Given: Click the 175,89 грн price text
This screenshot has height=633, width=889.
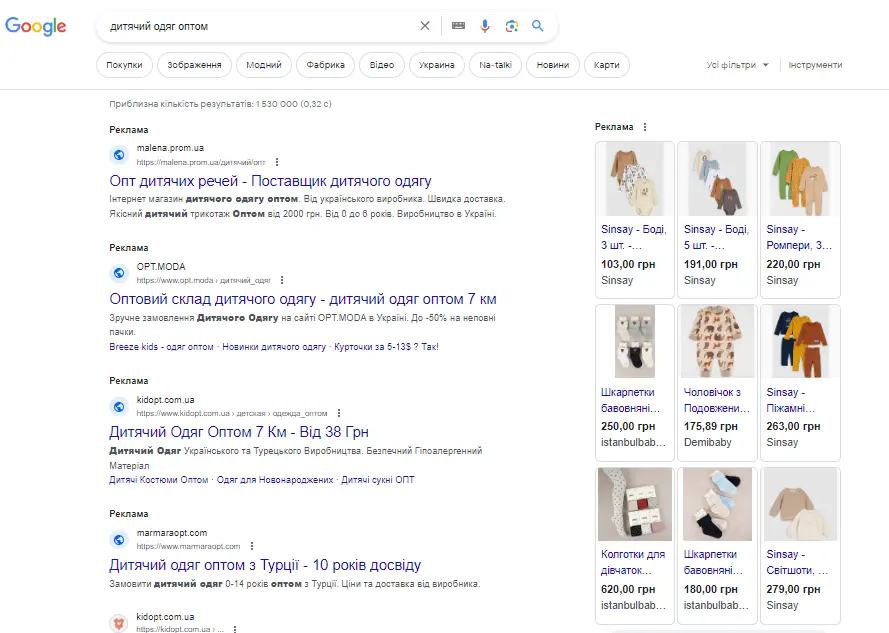Looking at the screenshot, I should tap(710, 427).
